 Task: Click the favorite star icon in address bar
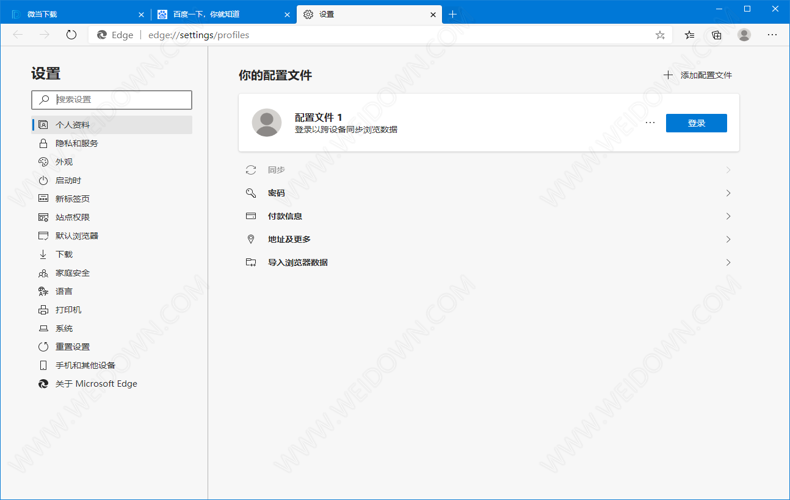click(660, 35)
